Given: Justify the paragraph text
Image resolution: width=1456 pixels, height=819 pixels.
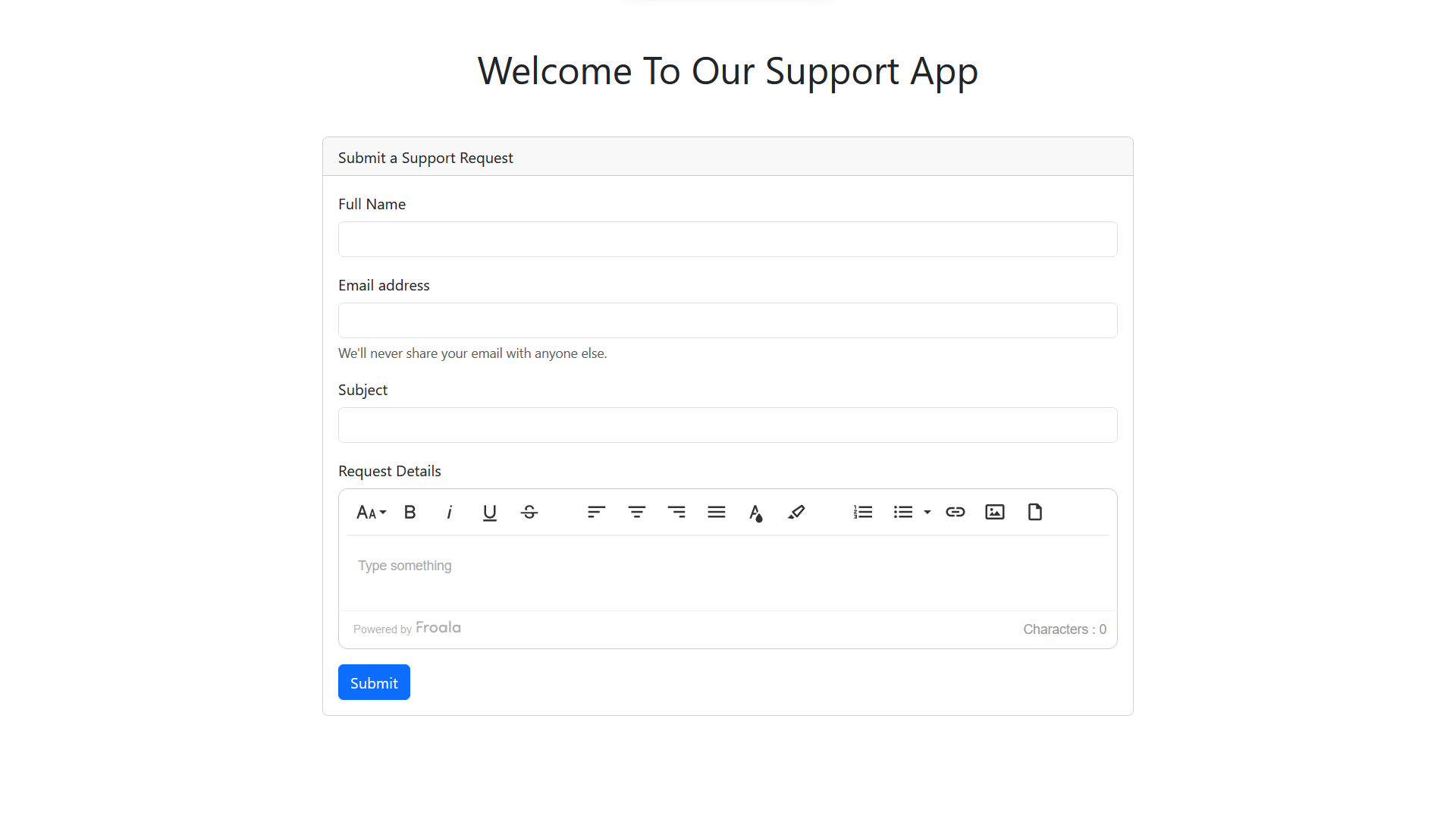Looking at the screenshot, I should click(716, 512).
